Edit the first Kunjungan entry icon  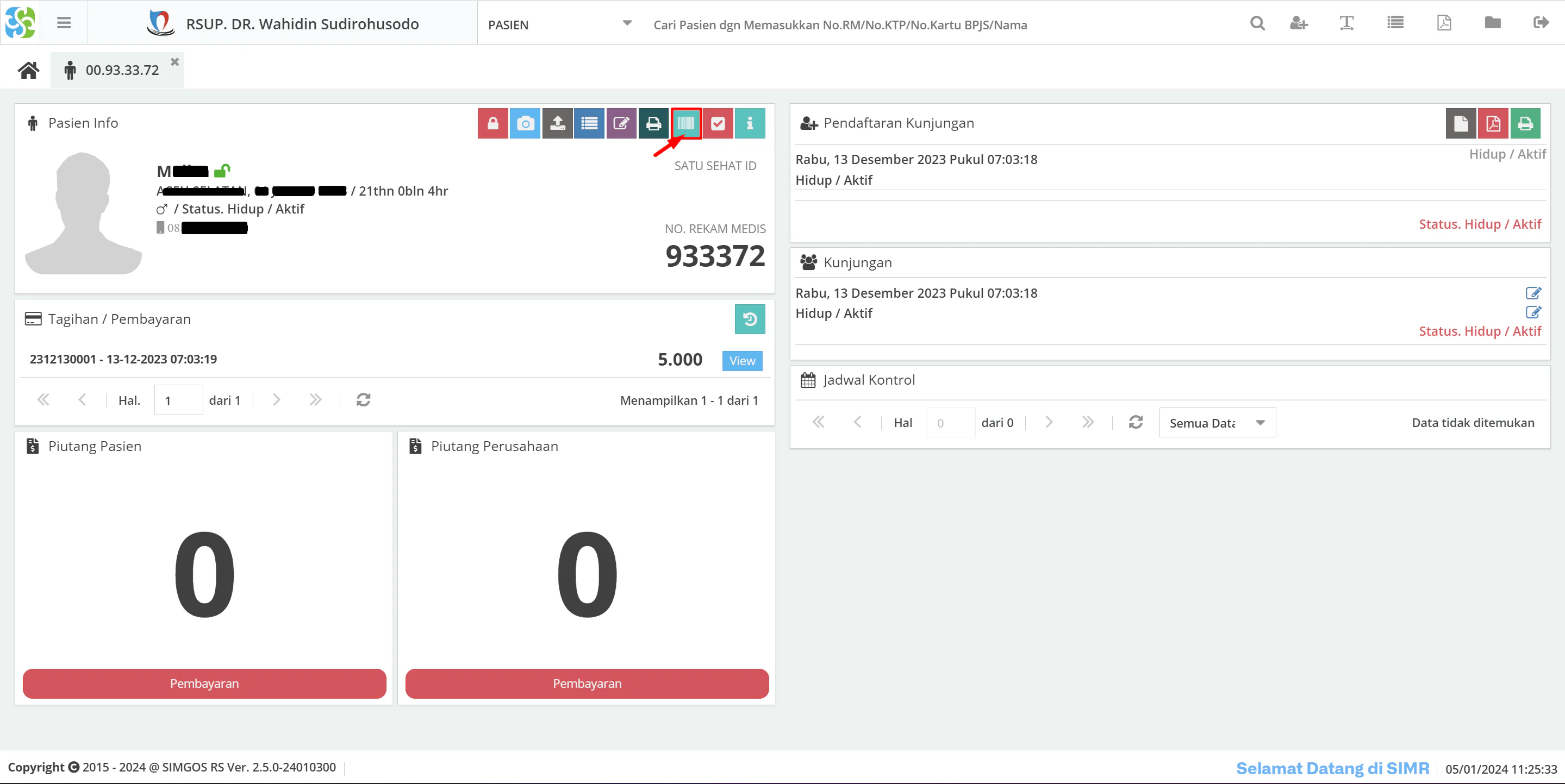click(x=1533, y=293)
